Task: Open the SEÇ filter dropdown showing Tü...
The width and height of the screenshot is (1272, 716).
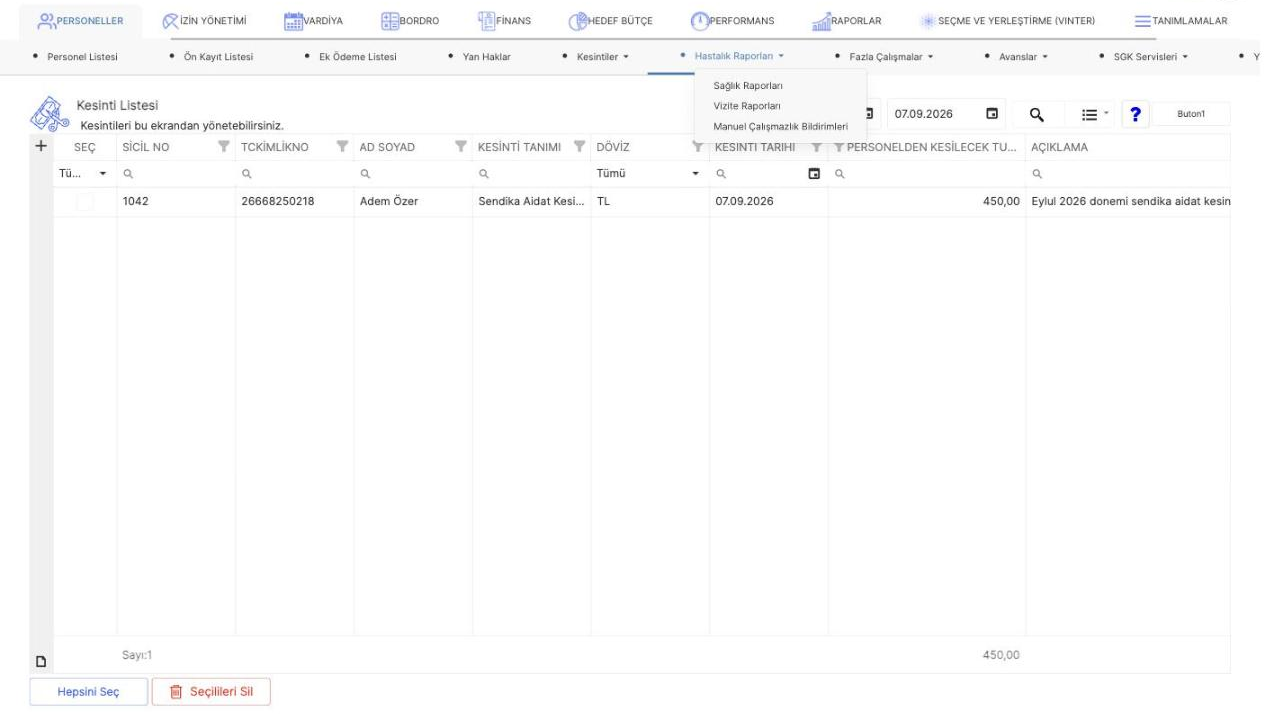Action: (x=103, y=174)
